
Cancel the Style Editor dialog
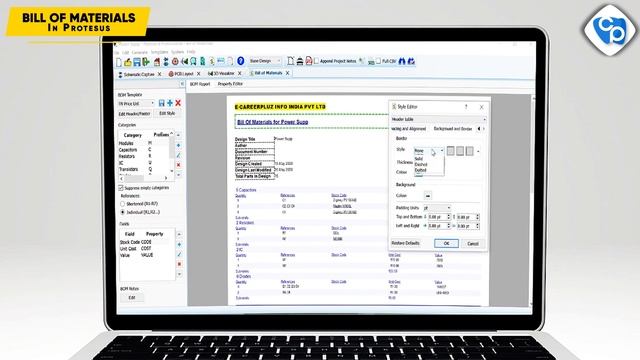(x=473, y=244)
